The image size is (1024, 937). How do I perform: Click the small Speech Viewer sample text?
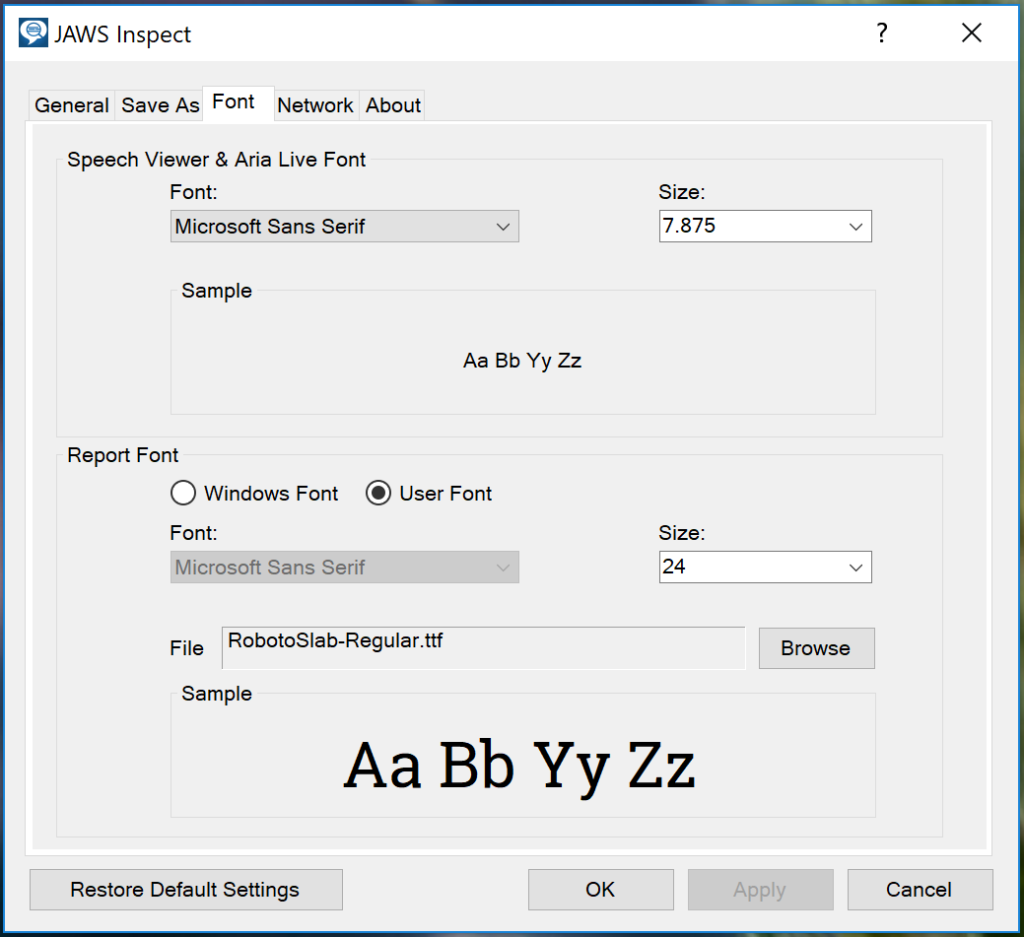click(x=522, y=361)
